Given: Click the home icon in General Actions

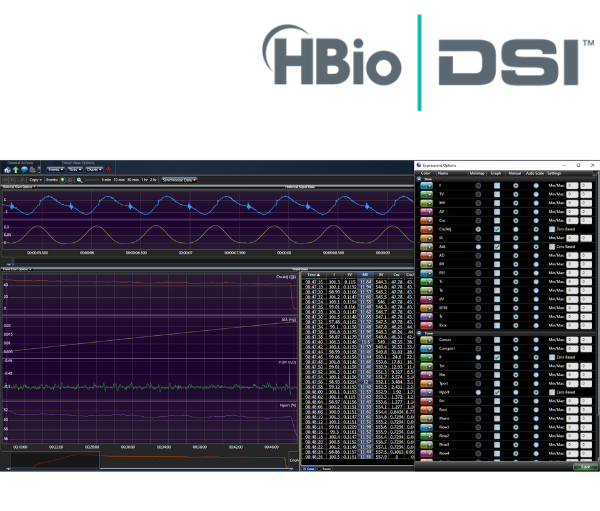Looking at the screenshot, I should point(6,170).
